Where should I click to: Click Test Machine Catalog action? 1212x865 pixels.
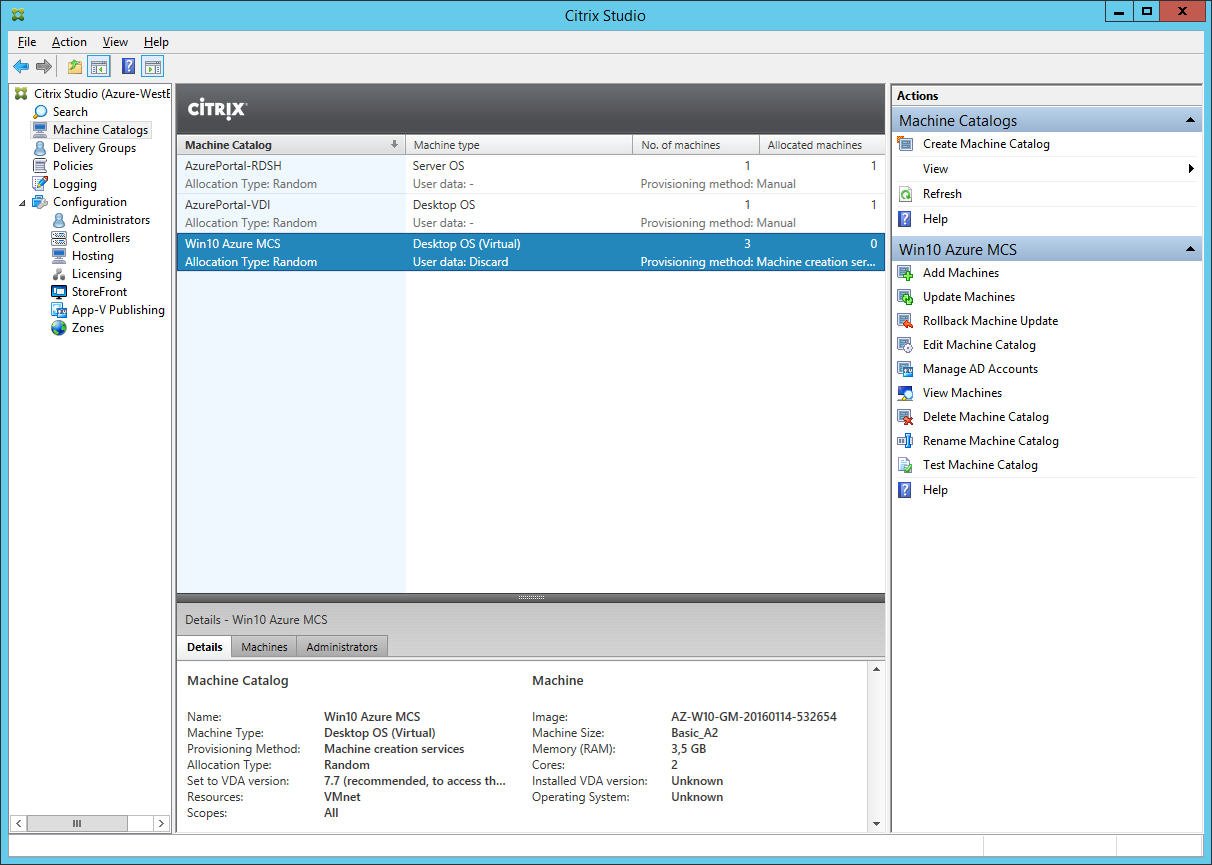point(980,465)
